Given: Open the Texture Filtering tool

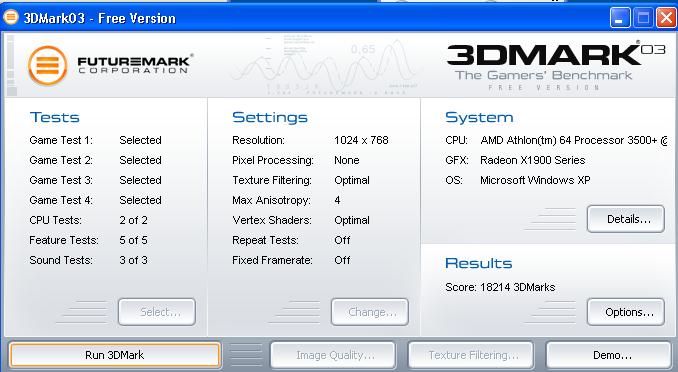Looking at the screenshot, I should point(471,355).
